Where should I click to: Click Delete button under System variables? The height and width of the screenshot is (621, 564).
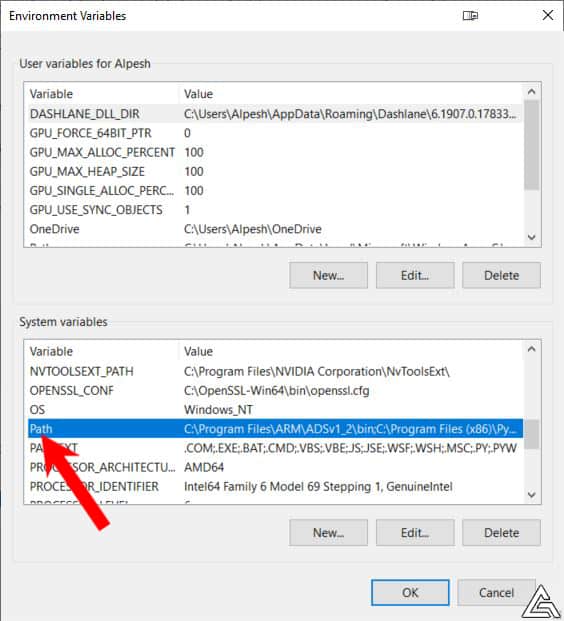click(x=501, y=533)
